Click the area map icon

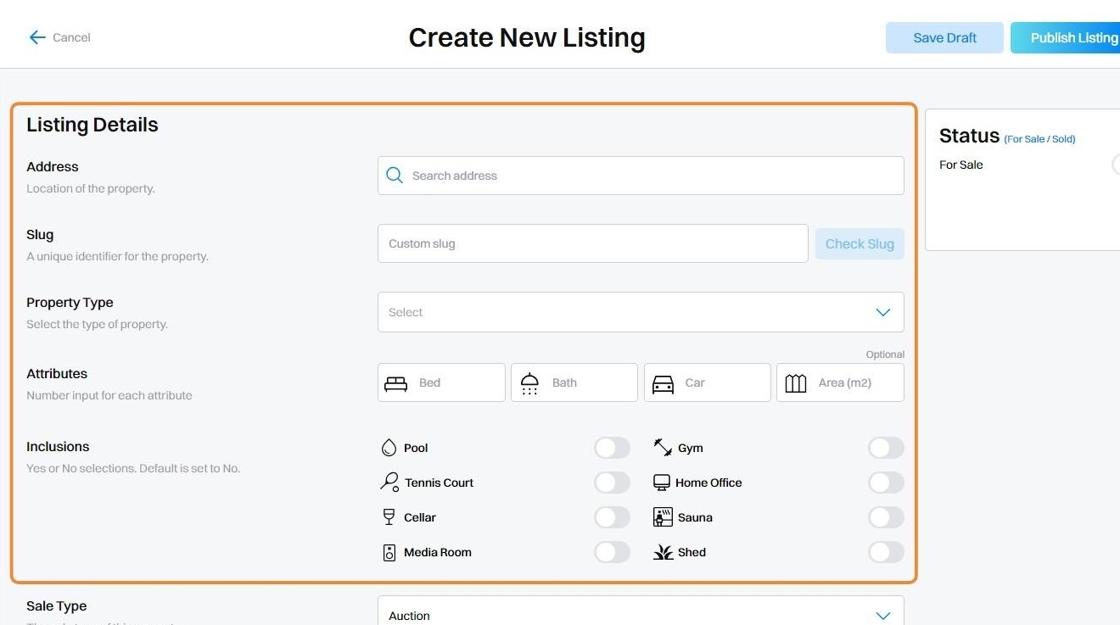[796, 383]
